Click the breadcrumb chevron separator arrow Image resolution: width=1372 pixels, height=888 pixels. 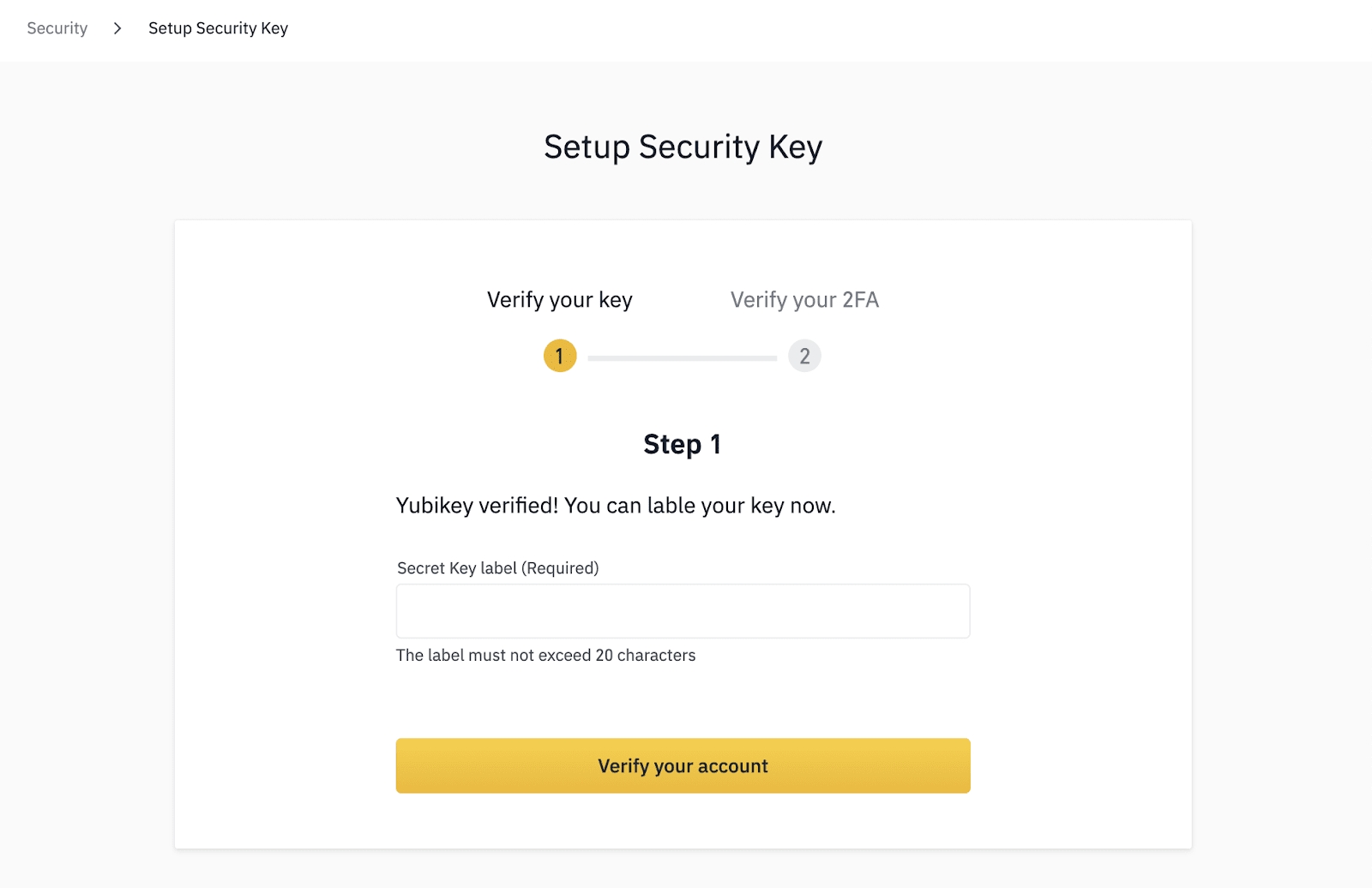pyautogui.click(x=117, y=28)
